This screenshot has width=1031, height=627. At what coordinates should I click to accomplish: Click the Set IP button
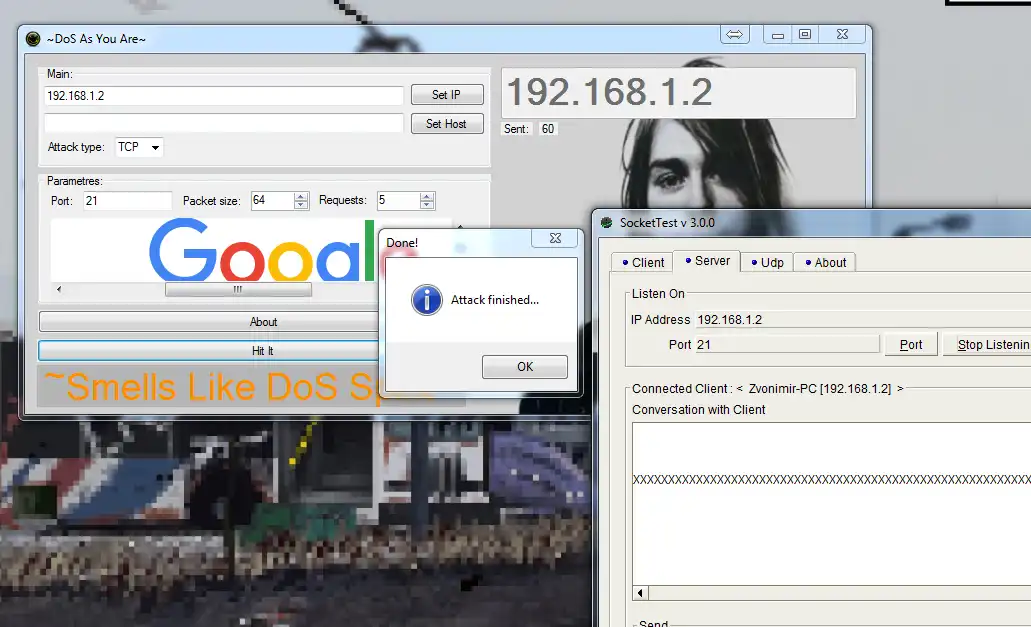click(x=447, y=95)
